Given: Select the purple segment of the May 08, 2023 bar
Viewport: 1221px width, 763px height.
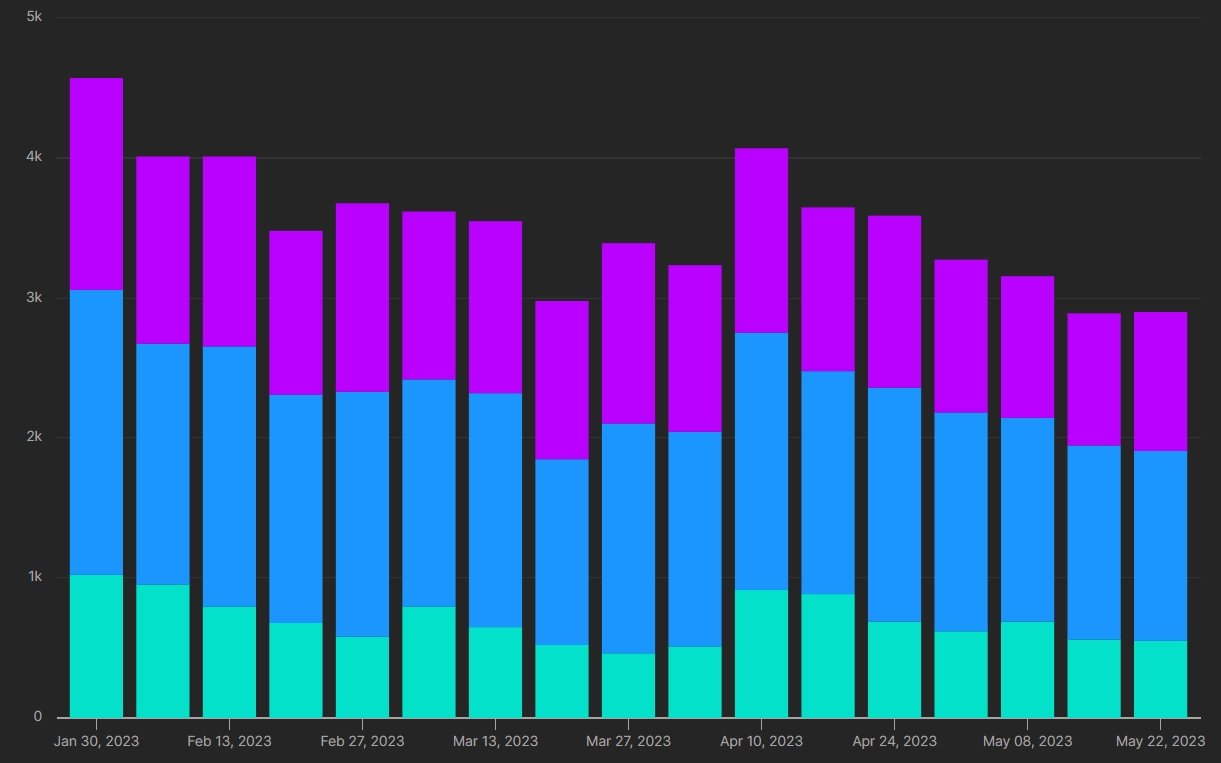Looking at the screenshot, I should tap(1027, 347).
